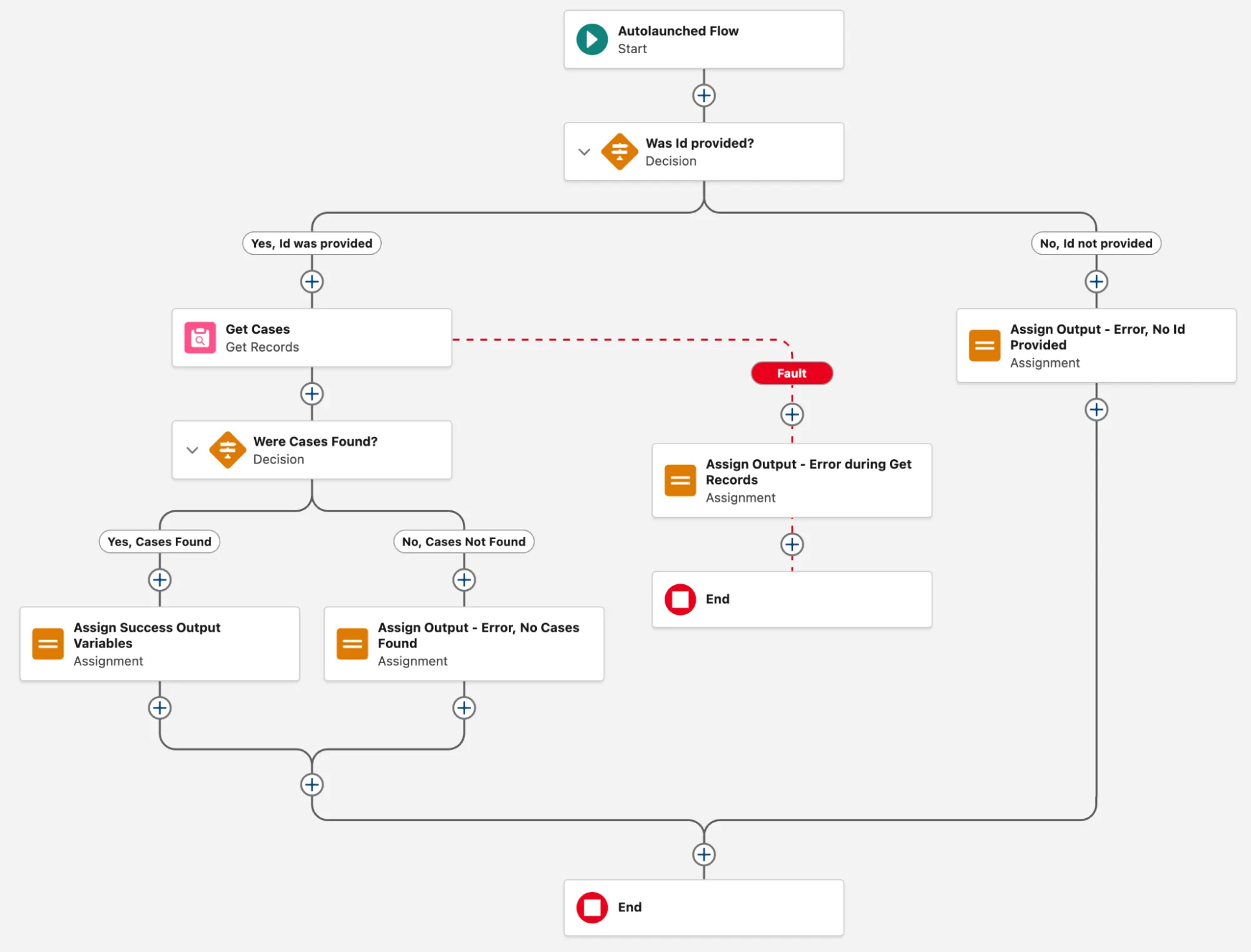
Task: Click the pink Get Cases record icon
Action: pos(200,338)
